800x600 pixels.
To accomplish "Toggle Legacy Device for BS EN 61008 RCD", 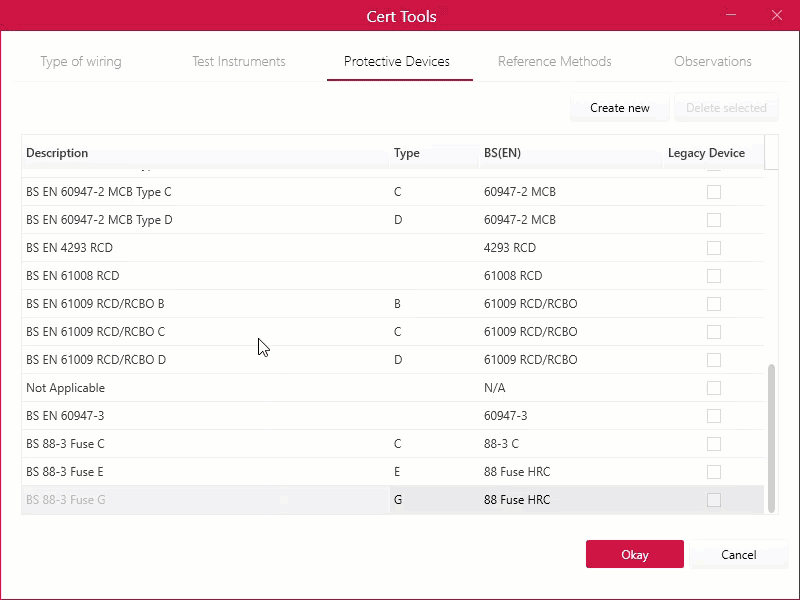I will (714, 276).
